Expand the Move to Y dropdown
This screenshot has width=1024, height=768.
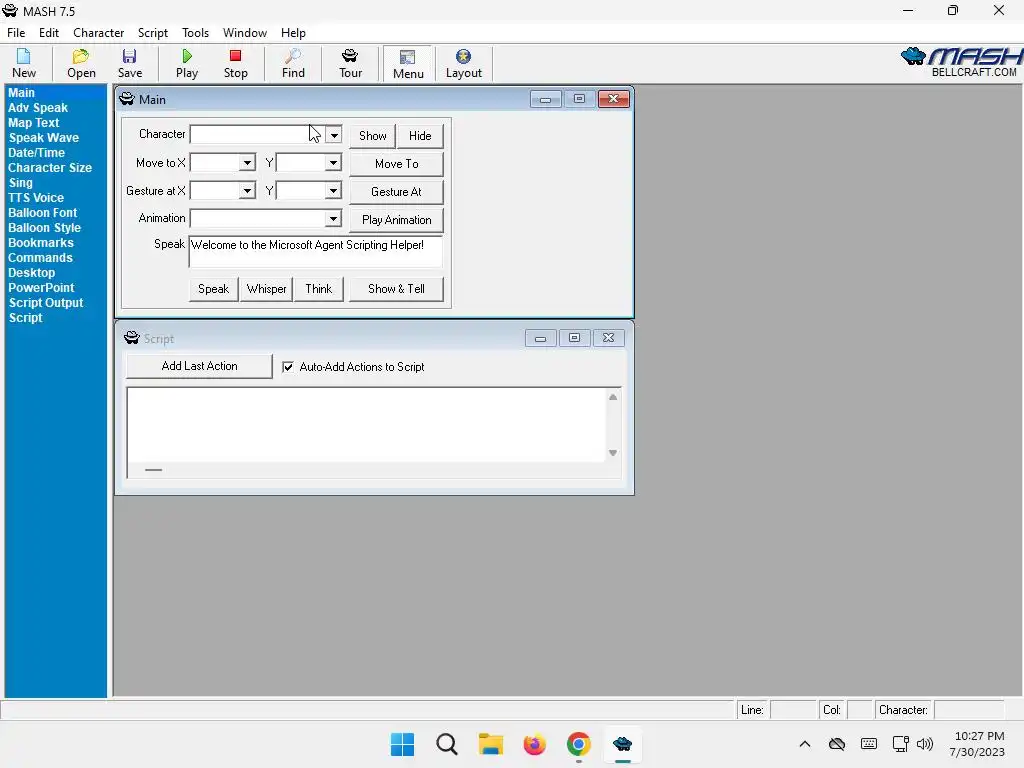click(333, 163)
